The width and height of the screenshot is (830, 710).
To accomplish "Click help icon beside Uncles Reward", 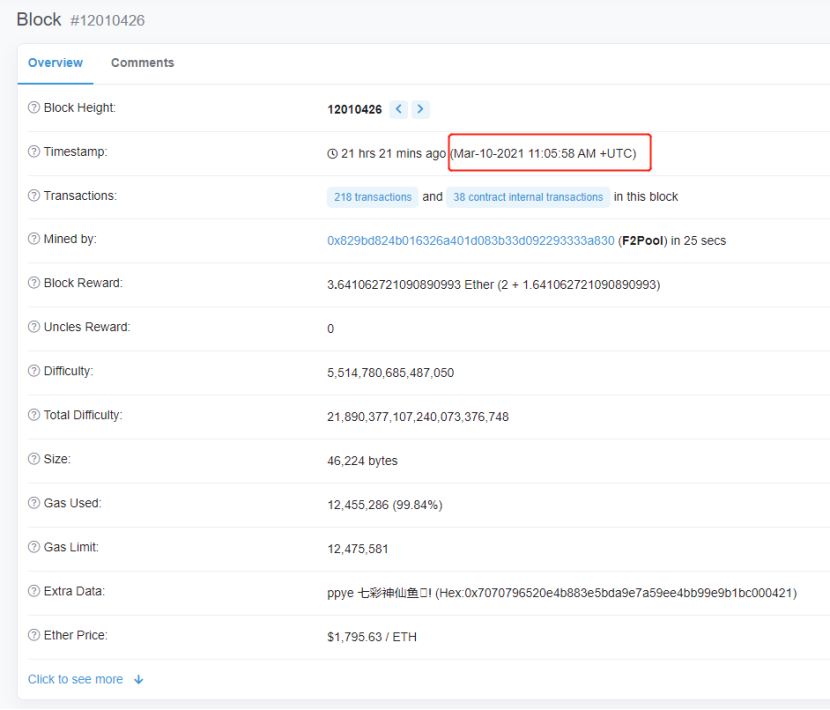I will pyautogui.click(x=34, y=328).
